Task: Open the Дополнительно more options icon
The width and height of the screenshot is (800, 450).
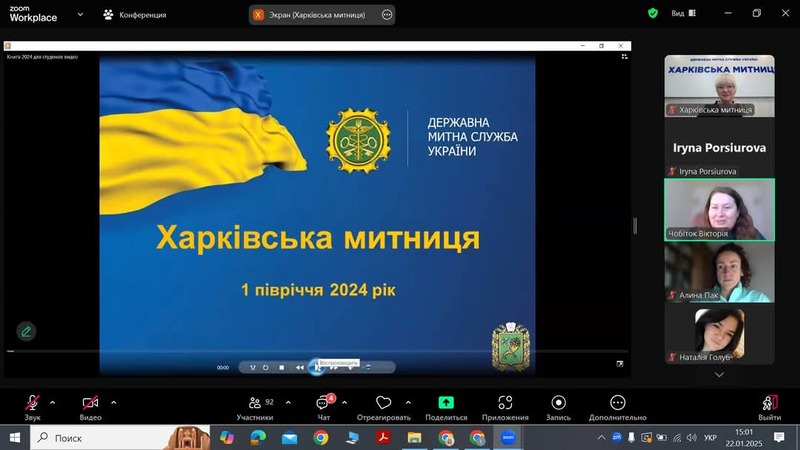Action: tap(617, 403)
